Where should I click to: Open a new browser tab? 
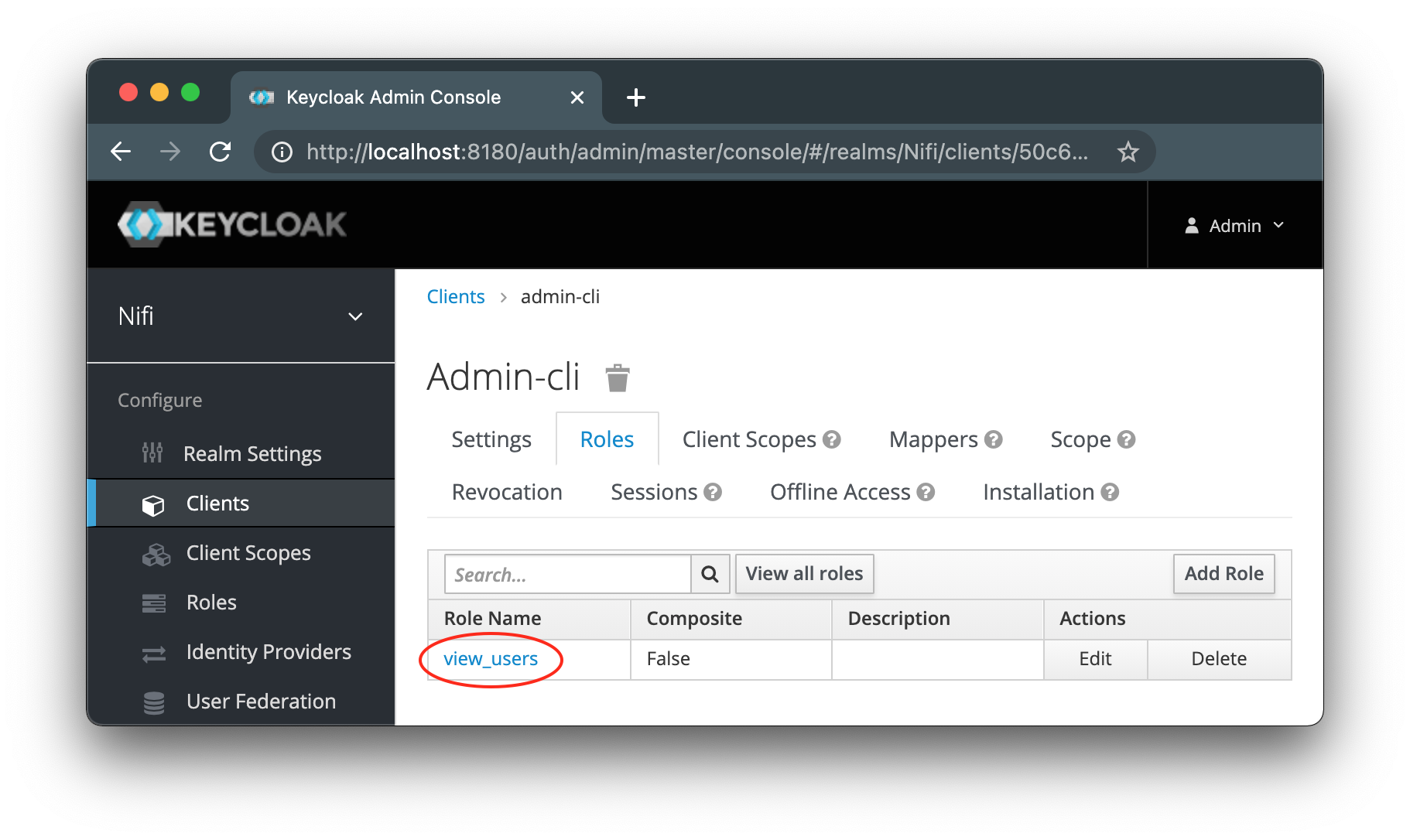tap(635, 97)
